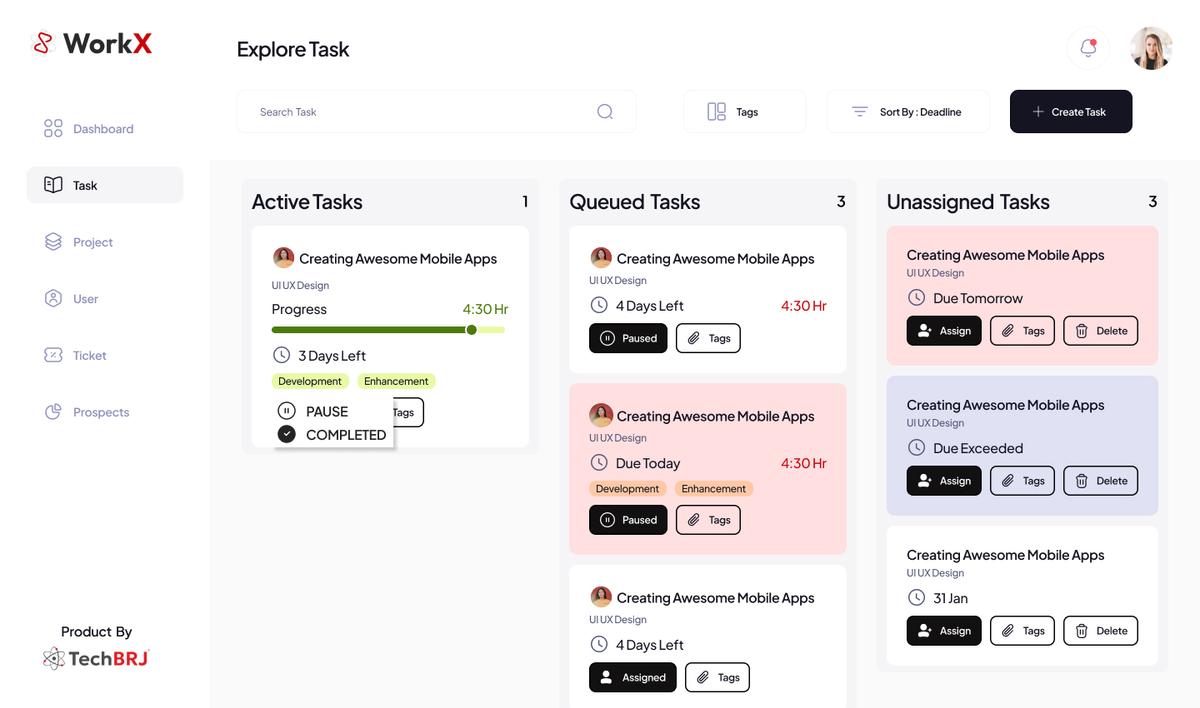Toggle Paused on the 4 Days Left queued task
The width and height of the screenshot is (1200, 708).
628,338
